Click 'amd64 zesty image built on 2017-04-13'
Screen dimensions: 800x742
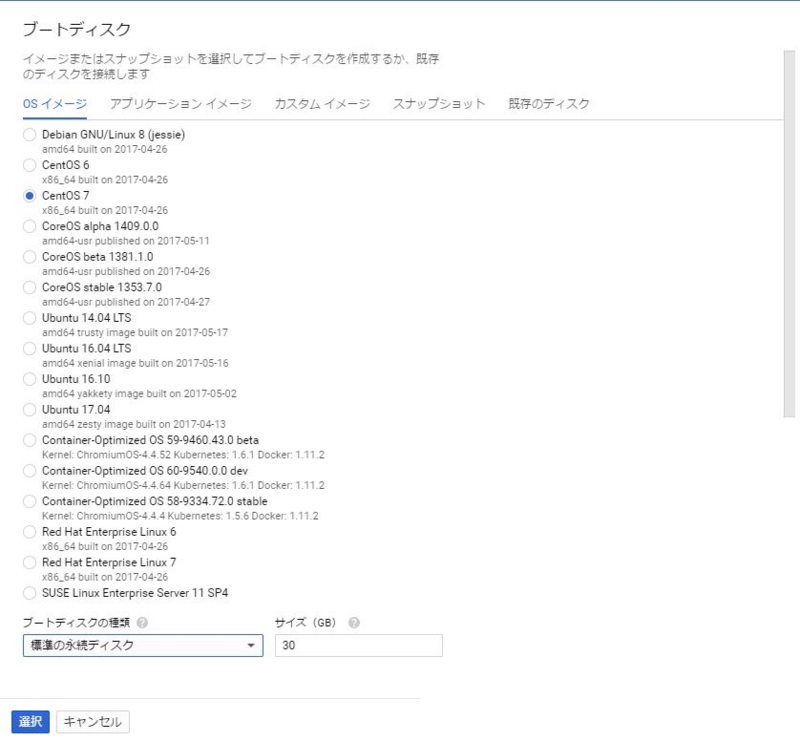pyautogui.click(x=134, y=425)
